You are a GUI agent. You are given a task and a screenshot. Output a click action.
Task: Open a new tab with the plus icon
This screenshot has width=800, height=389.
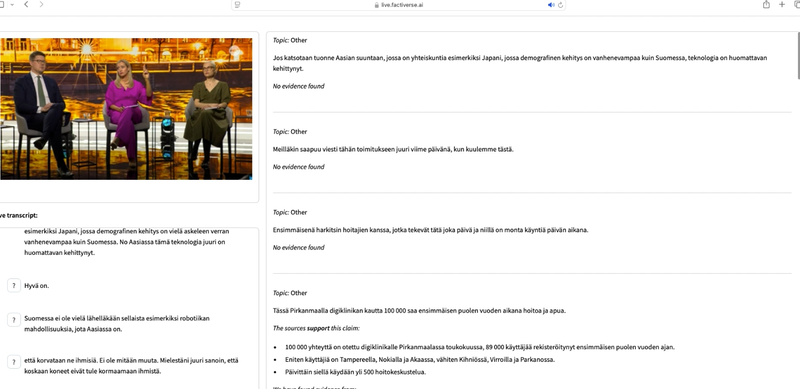point(782,4)
